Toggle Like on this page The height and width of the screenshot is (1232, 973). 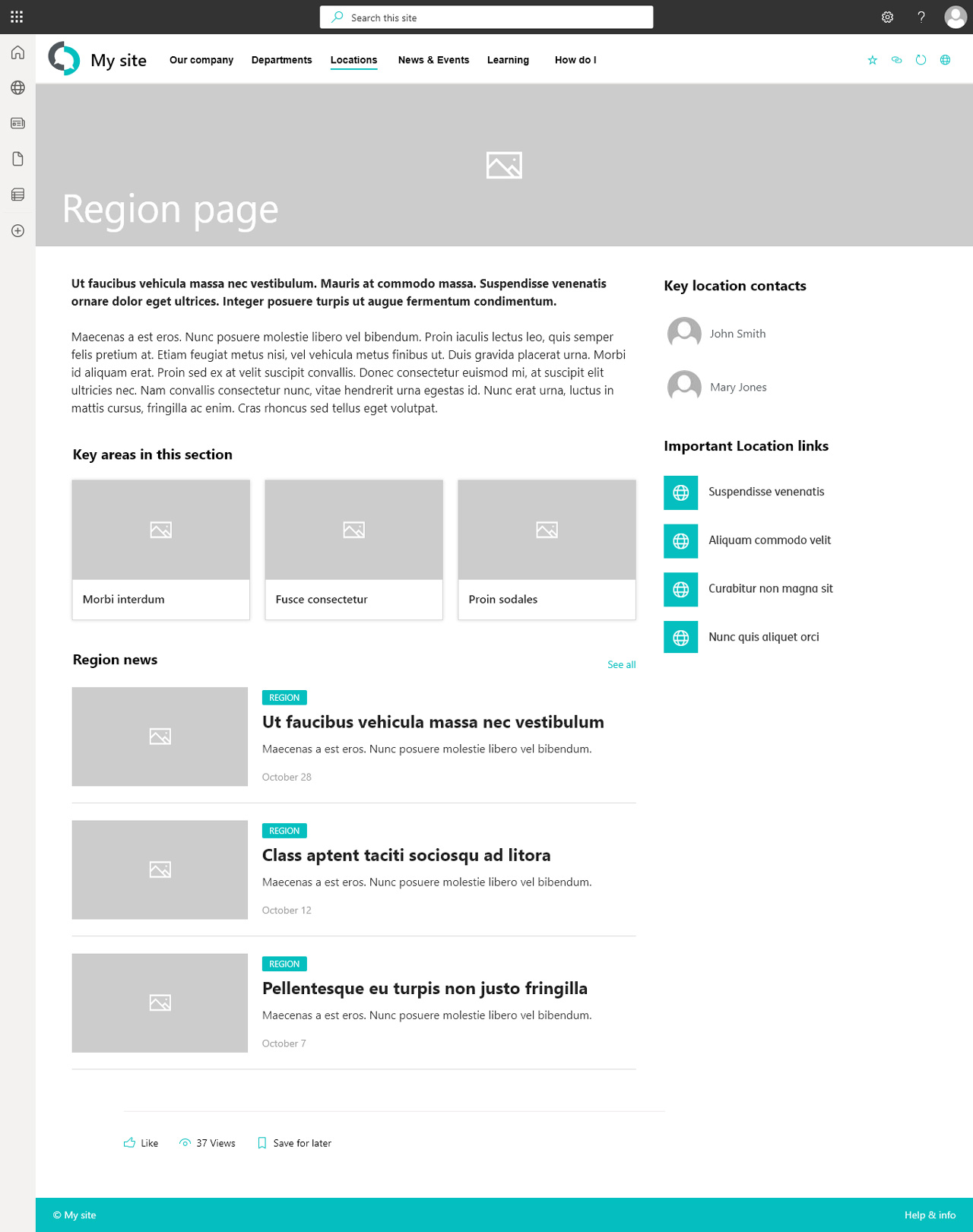(x=141, y=1143)
